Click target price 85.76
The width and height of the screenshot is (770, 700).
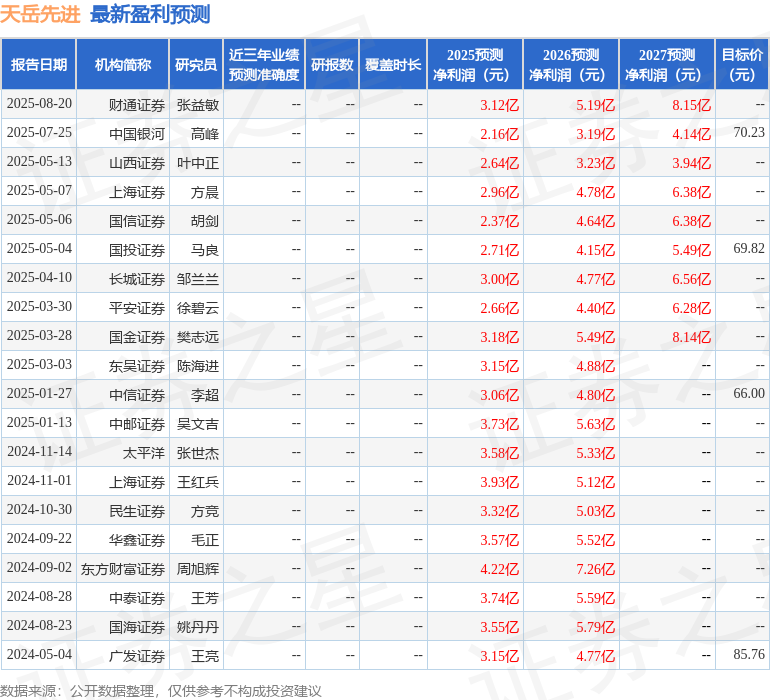pos(749,654)
